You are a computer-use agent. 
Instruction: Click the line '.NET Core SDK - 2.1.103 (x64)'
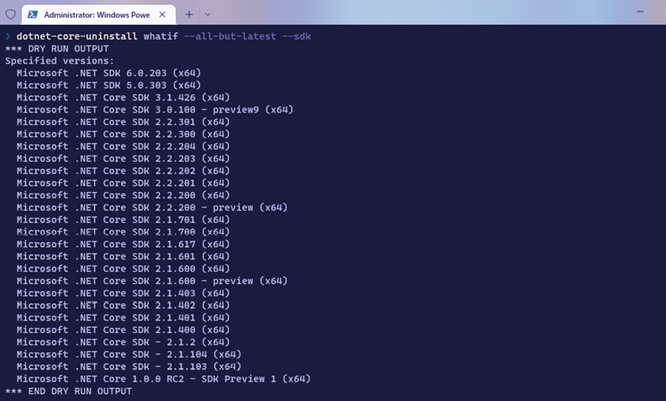click(129, 367)
